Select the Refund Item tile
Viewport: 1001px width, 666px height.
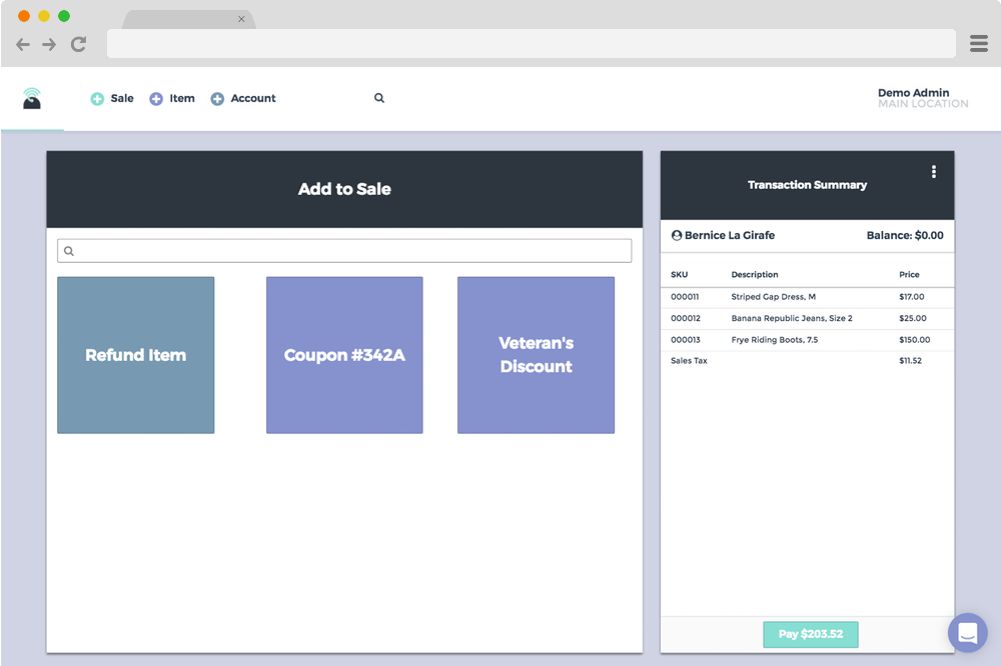(x=135, y=355)
